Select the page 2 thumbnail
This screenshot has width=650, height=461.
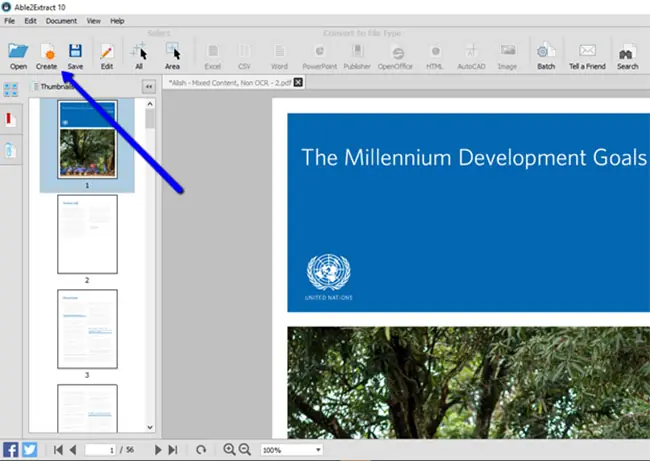(87, 234)
